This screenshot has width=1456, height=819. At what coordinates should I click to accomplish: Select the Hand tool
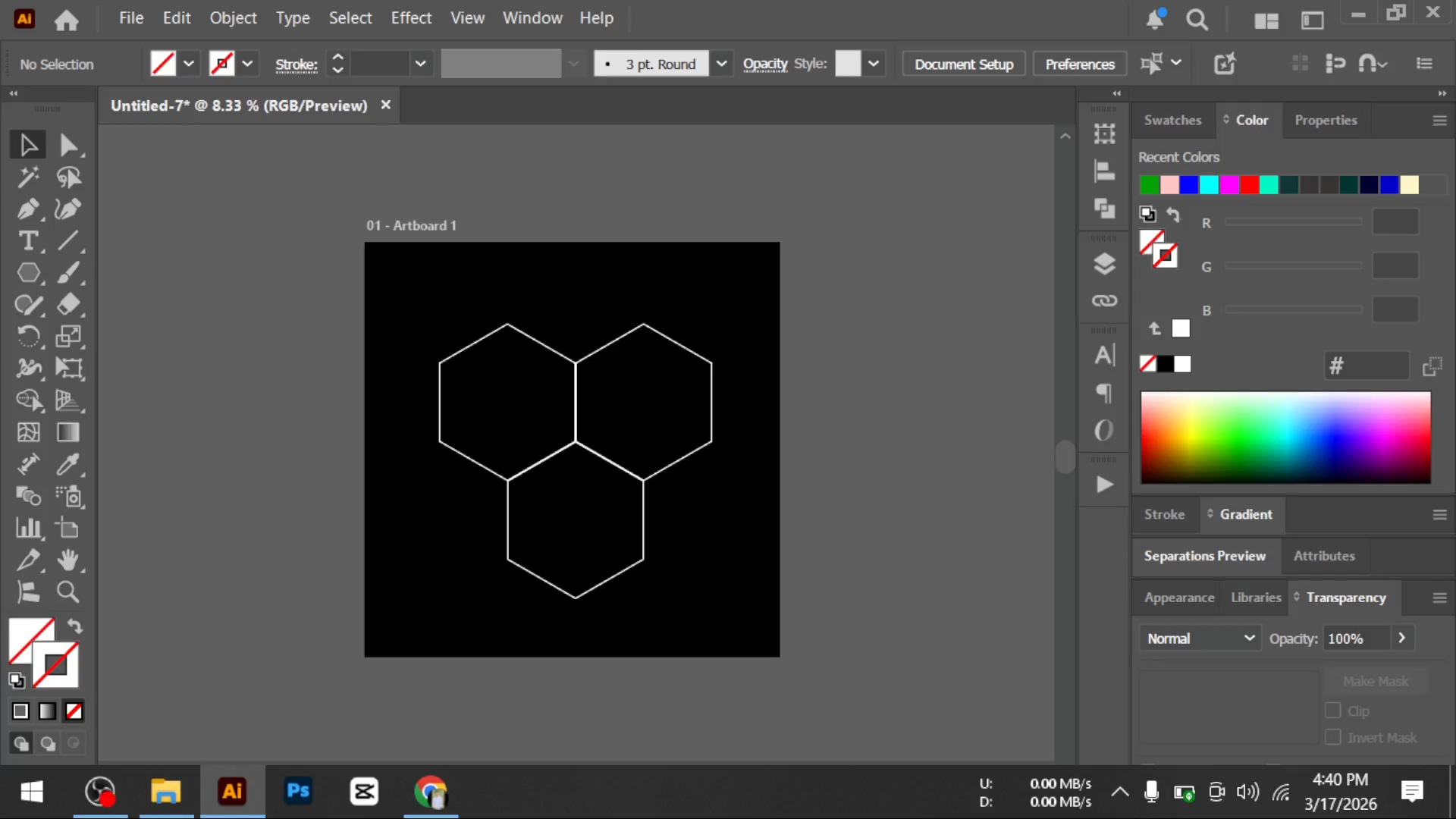[x=68, y=560]
